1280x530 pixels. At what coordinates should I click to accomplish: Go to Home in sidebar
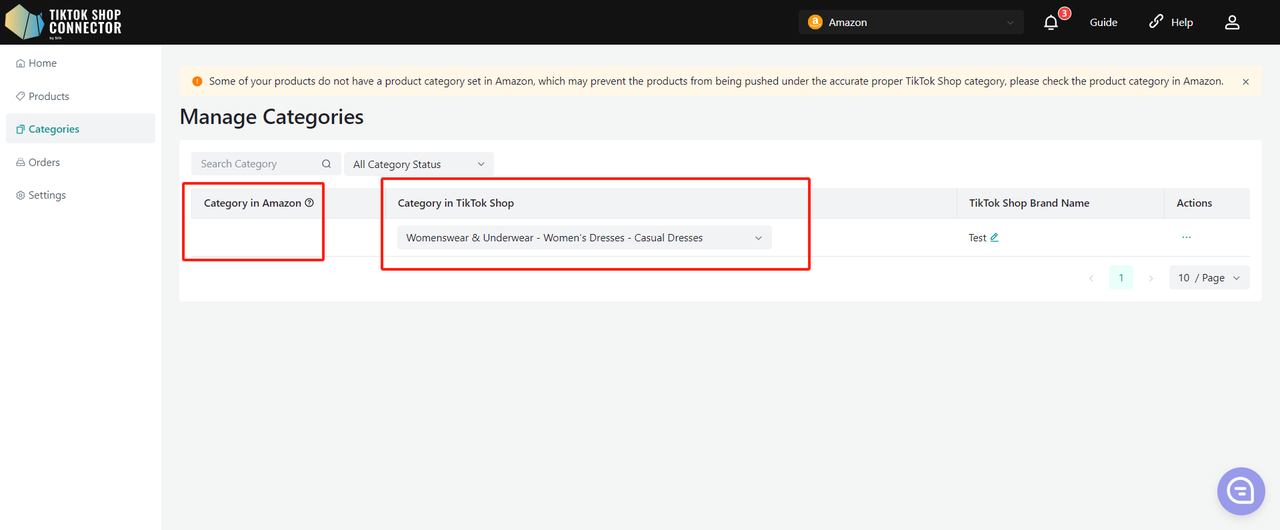pyautogui.click(x=42, y=63)
